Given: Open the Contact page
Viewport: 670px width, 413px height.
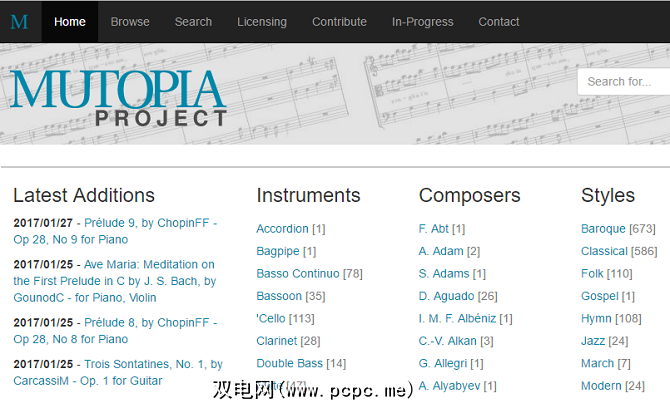Looking at the screenshot, I should click(x=499, y=21).
